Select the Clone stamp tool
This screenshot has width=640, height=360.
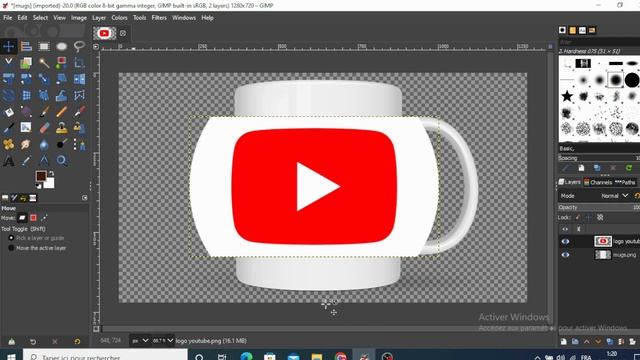tap(62, 128)
